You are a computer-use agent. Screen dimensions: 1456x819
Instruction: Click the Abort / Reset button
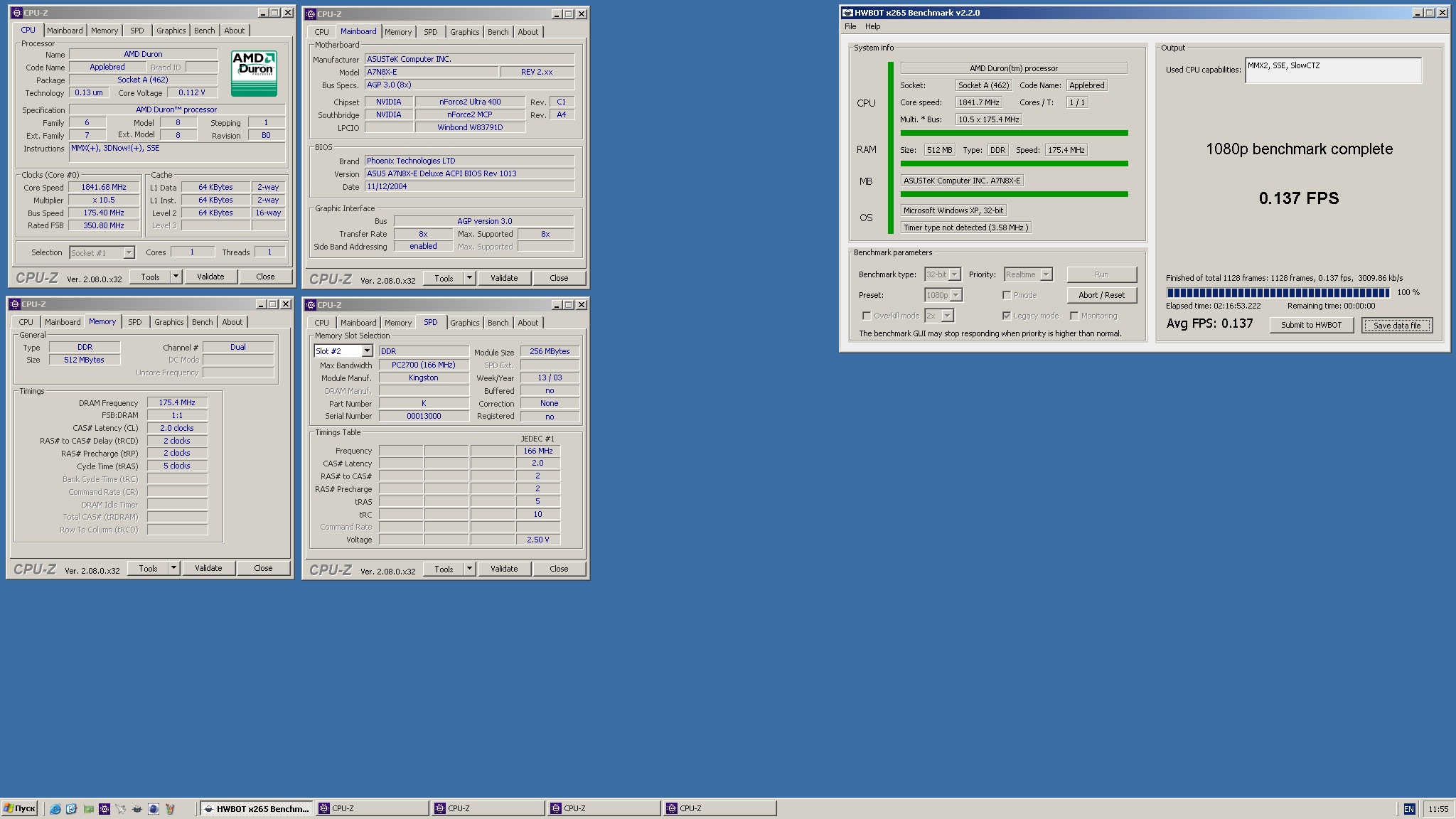coord(1101,295)
